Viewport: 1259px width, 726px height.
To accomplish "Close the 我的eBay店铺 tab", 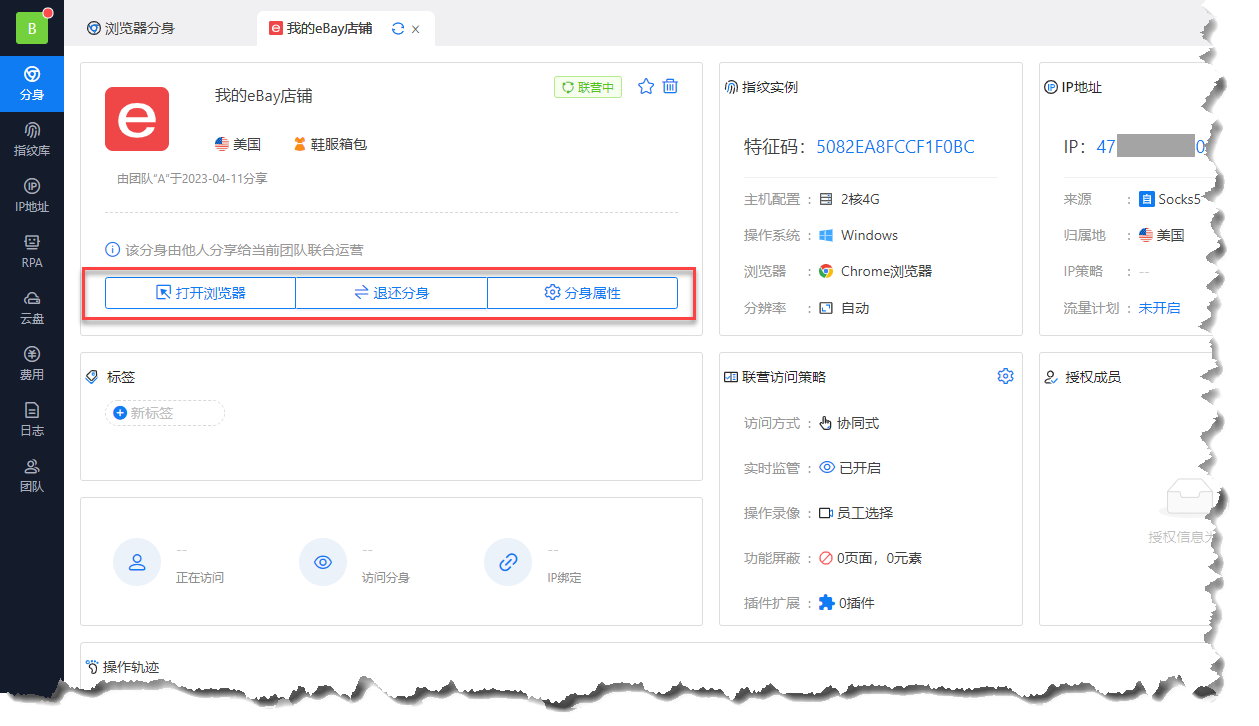I will pos(416,29).
